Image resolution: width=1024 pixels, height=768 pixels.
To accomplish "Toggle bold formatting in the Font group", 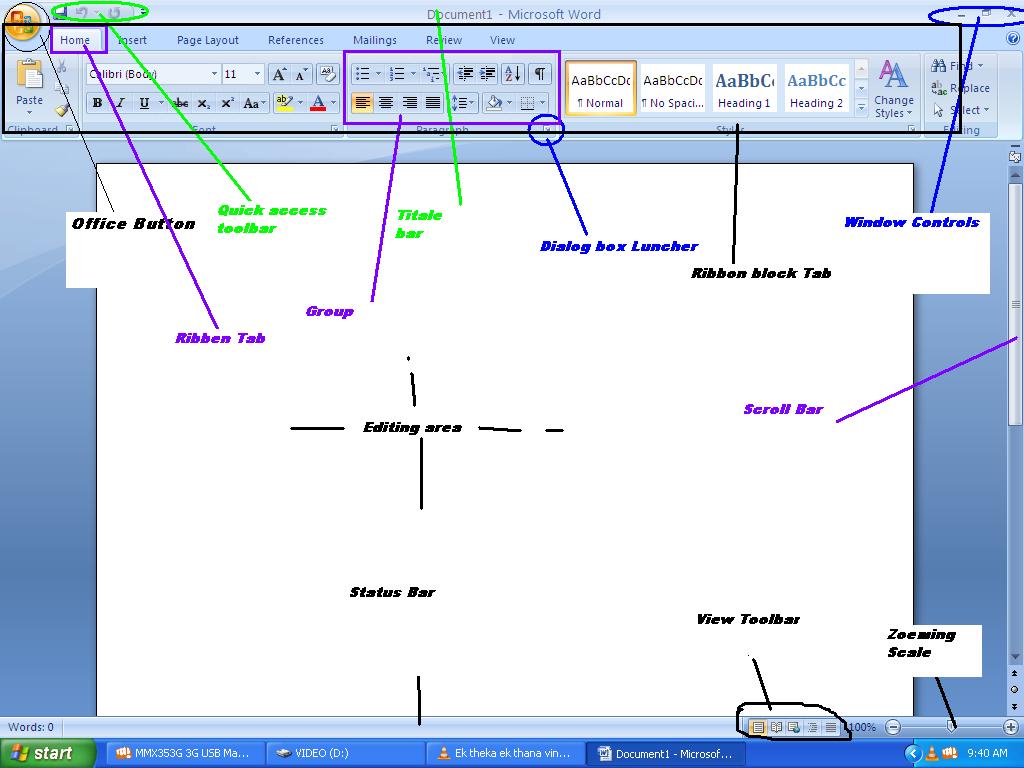I will click(97, 103).
